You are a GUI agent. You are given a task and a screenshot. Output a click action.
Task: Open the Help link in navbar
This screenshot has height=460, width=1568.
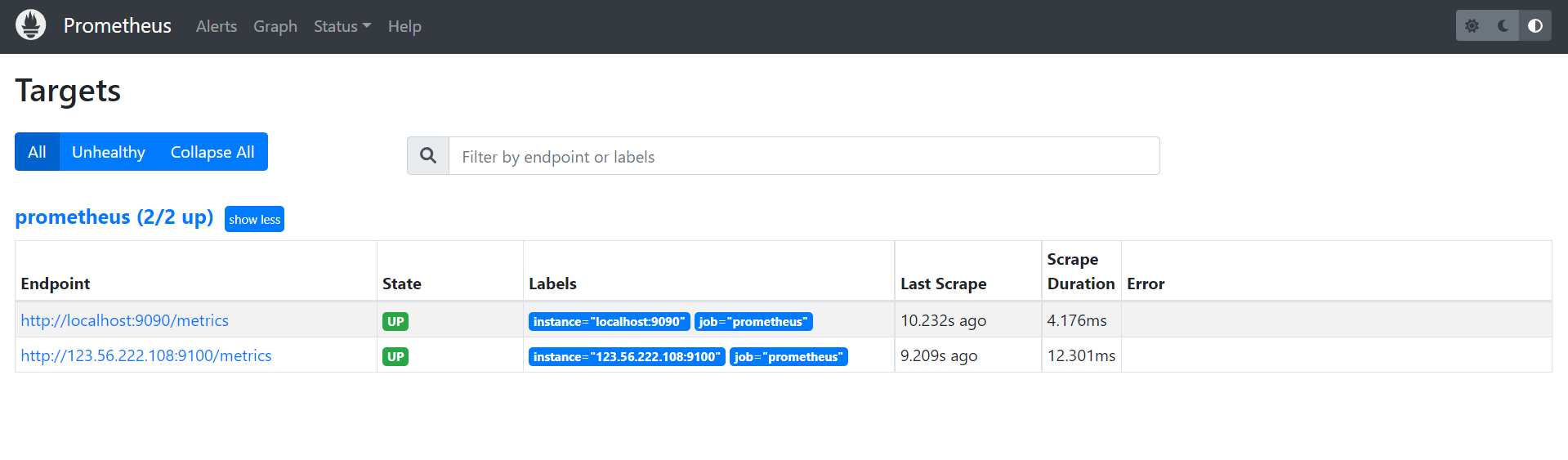[x=404, y=26]
